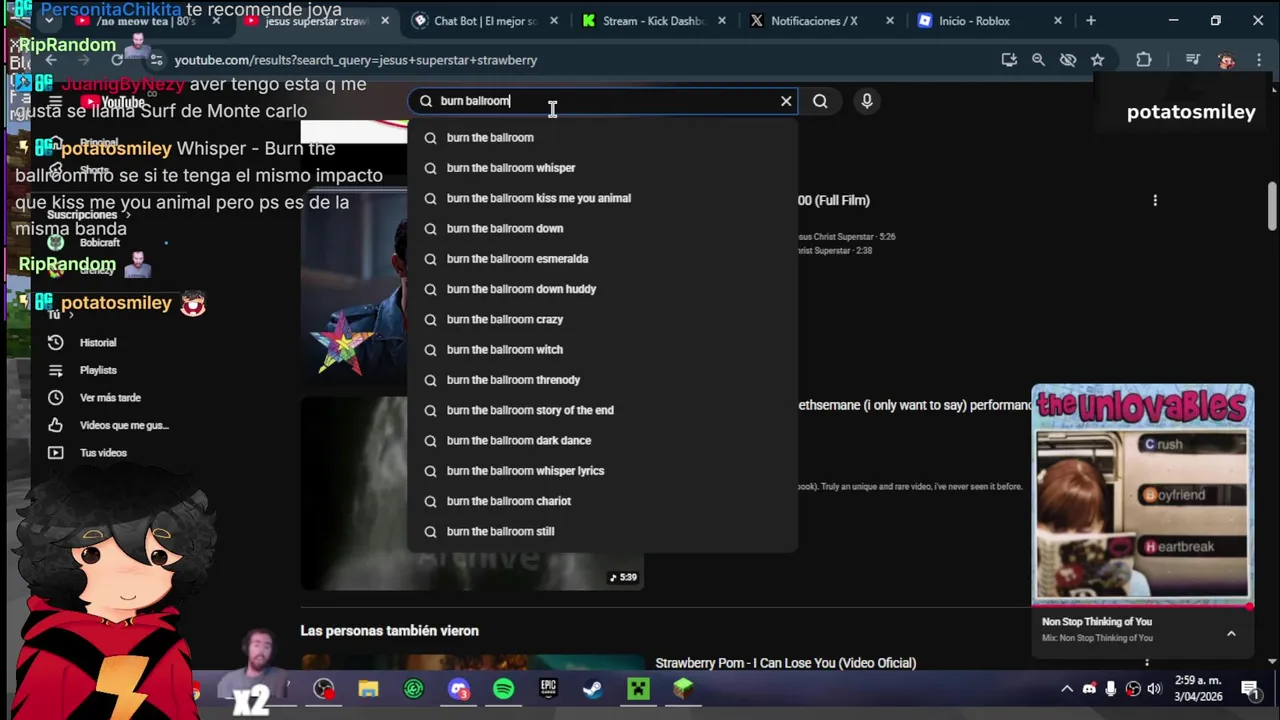Clear the YouTube search box text
This screenshot has height=720, width=1280.
click(786, 101)
